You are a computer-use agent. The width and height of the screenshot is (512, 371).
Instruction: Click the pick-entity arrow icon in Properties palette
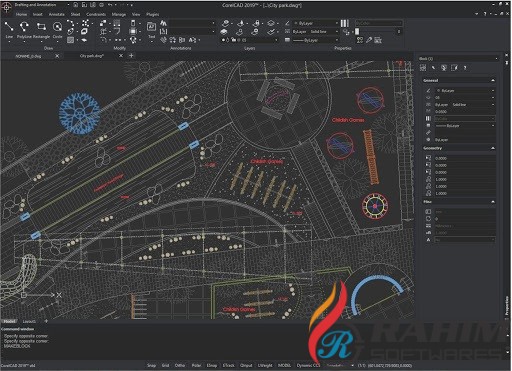[433, 68]
